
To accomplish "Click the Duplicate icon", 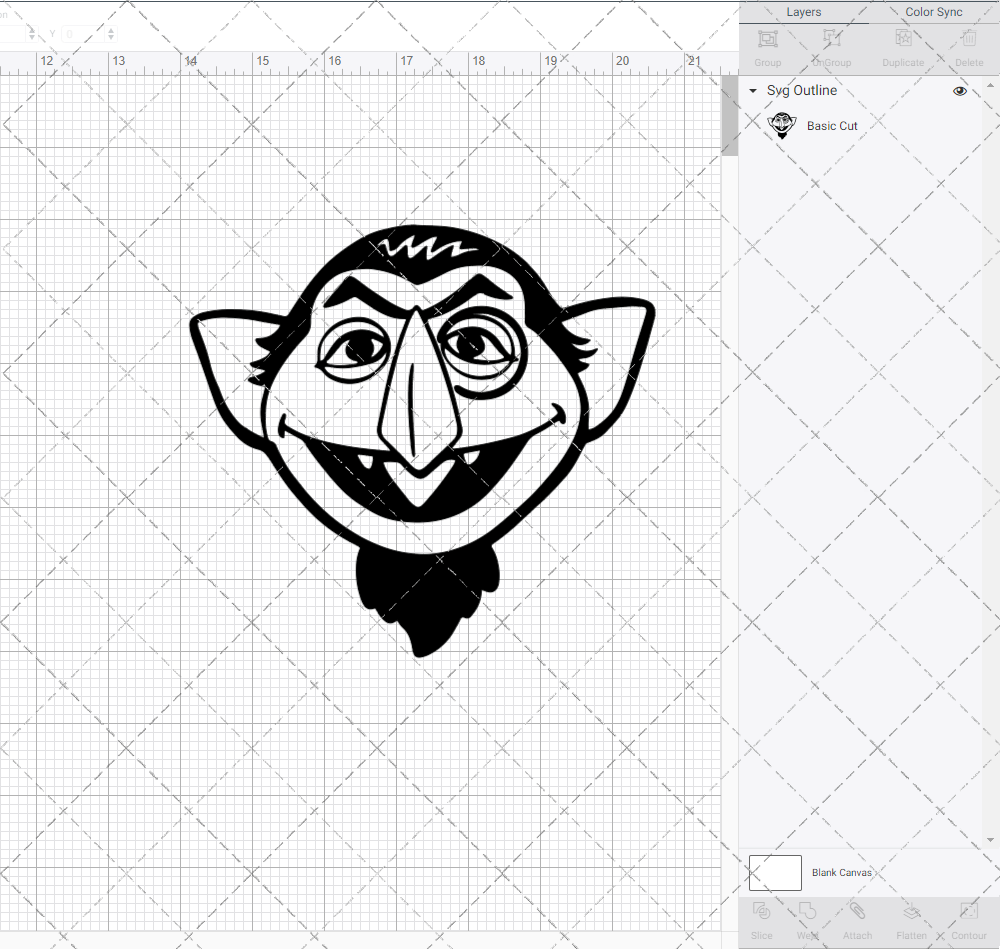I will click(902, 45).
